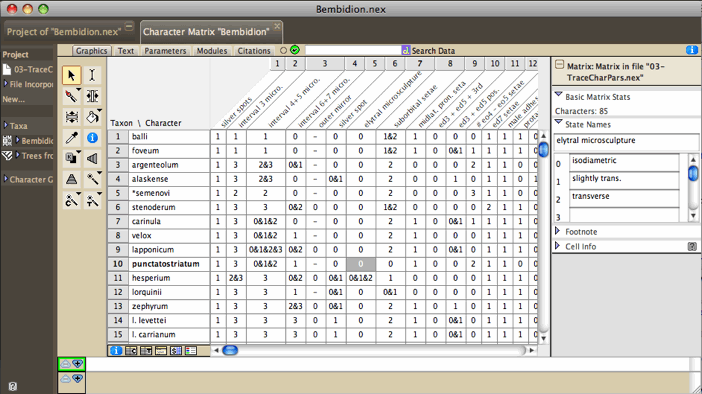Click the taxon list view icon
Image resolution: width=702 pixels, height=394 pixels.
coord(146,351)
